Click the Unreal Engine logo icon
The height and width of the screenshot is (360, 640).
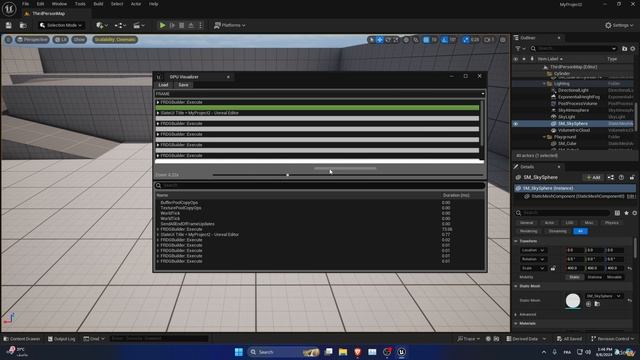[9, 8]
